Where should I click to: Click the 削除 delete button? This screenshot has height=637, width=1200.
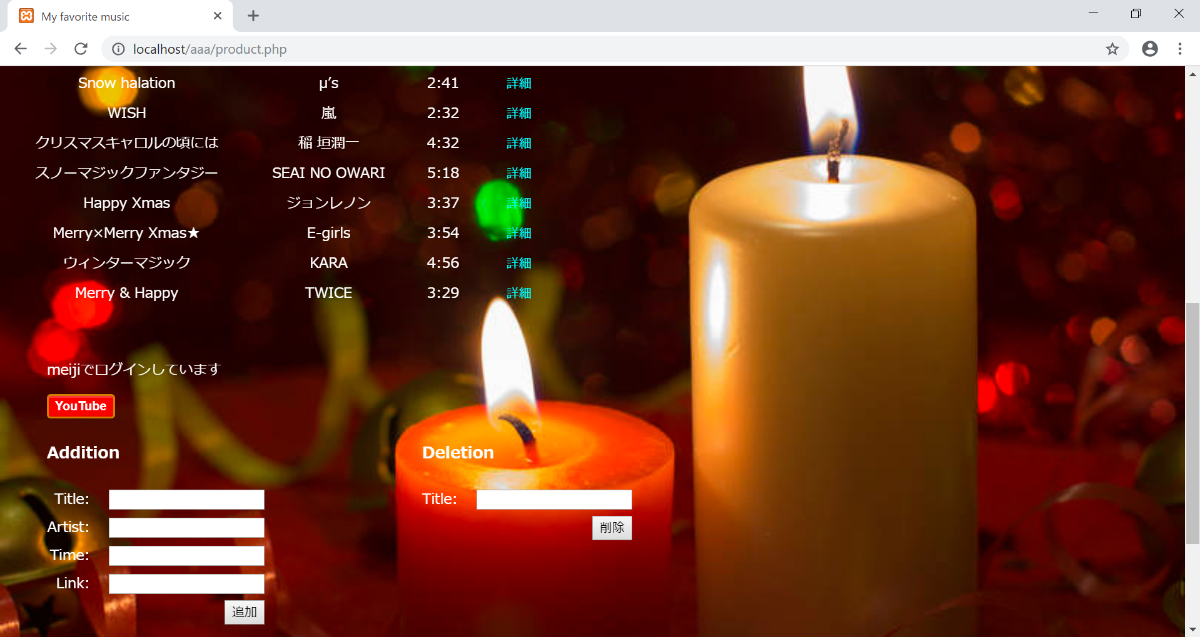[611, 528]
